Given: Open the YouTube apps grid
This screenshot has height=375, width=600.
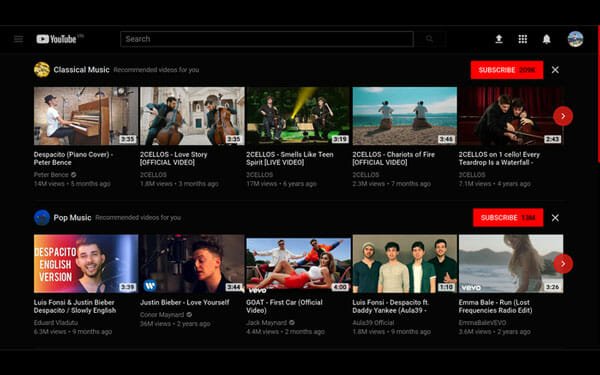Looking at the screenshot, I should point(523,39).
